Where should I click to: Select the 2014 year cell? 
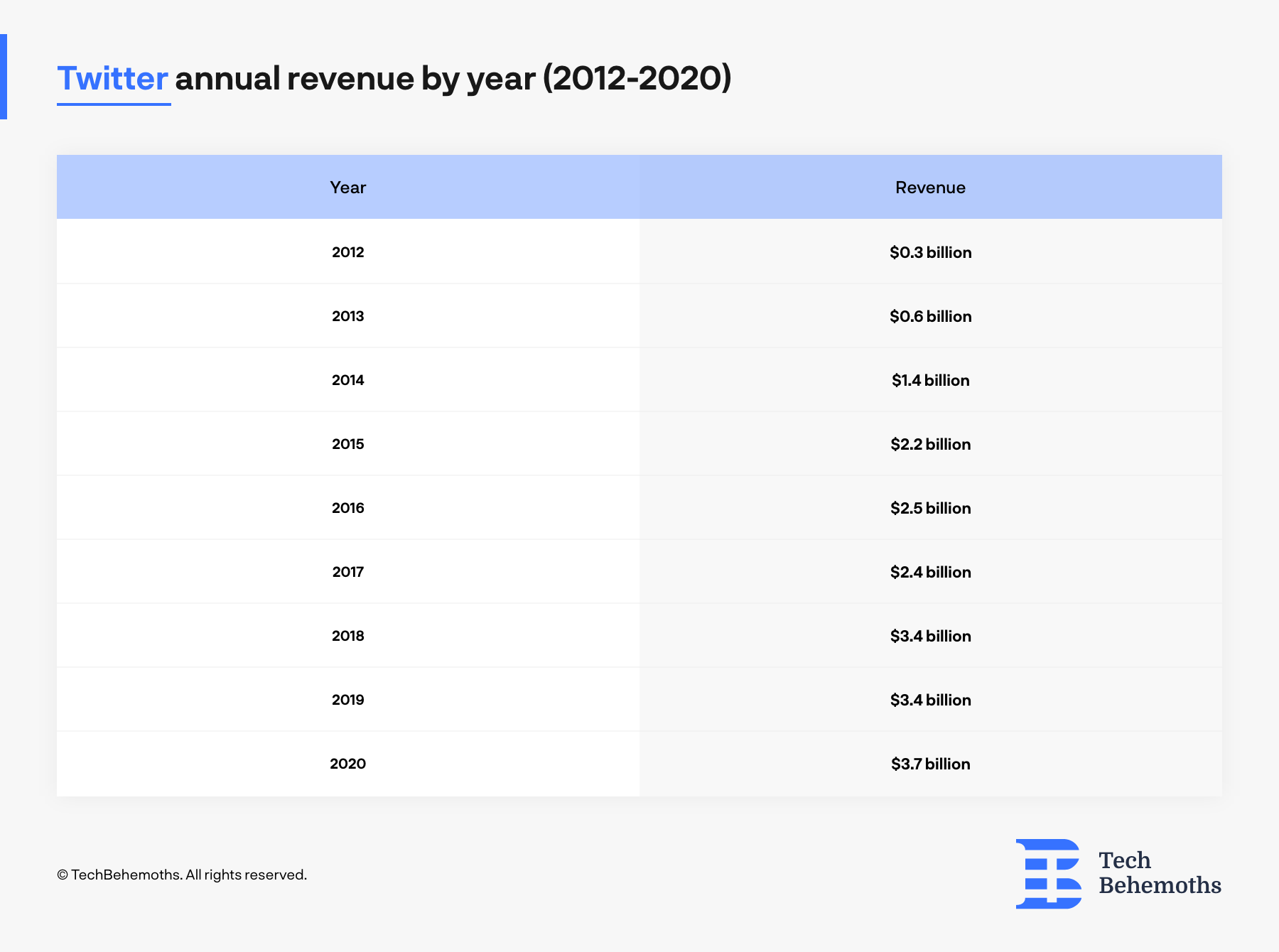point(348,380)
